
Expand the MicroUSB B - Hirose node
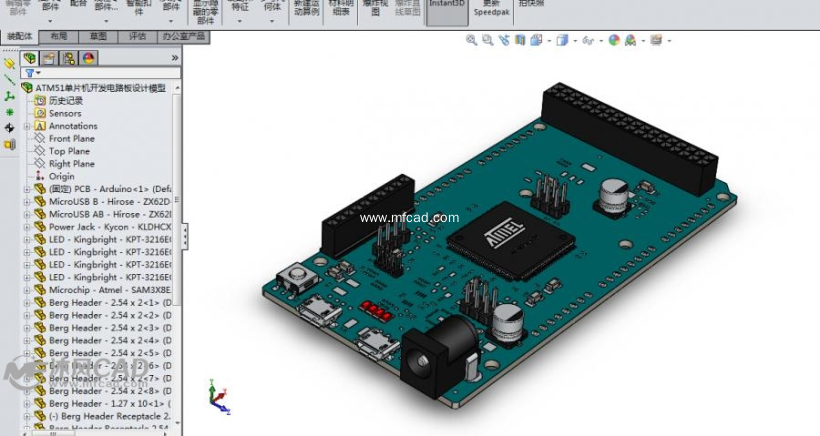click(27, 202)
